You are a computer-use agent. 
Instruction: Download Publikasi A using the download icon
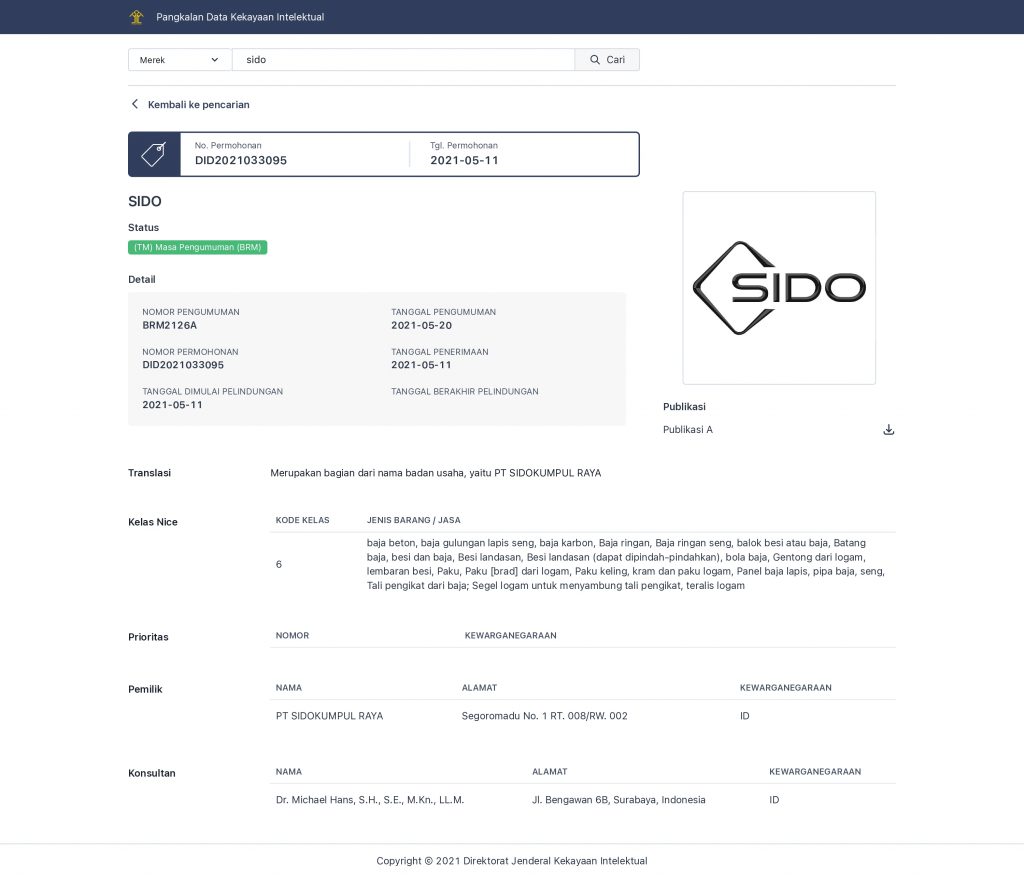click(x=888, y=430)
